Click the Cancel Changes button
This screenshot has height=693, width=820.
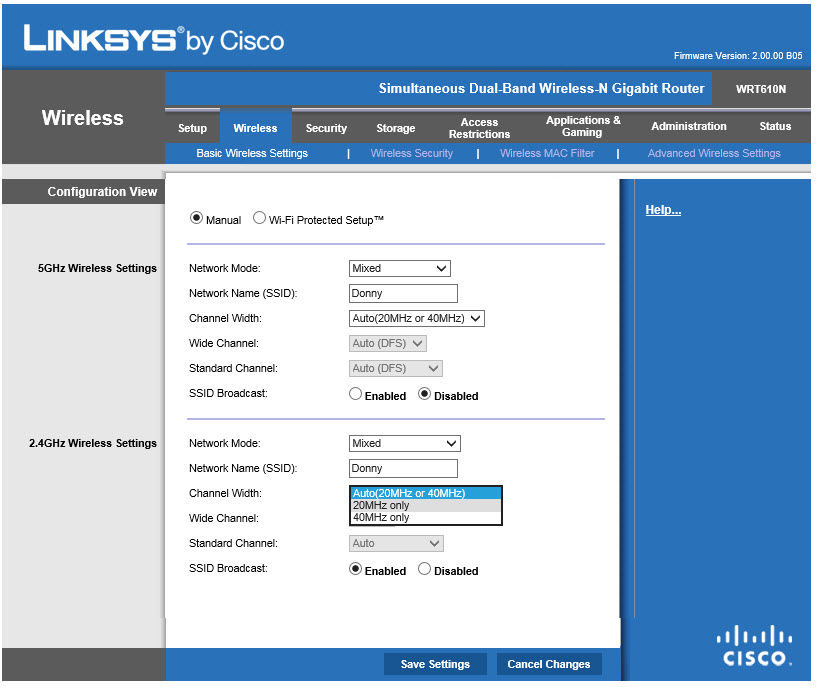pyautogui.click(x=549, y=664)
